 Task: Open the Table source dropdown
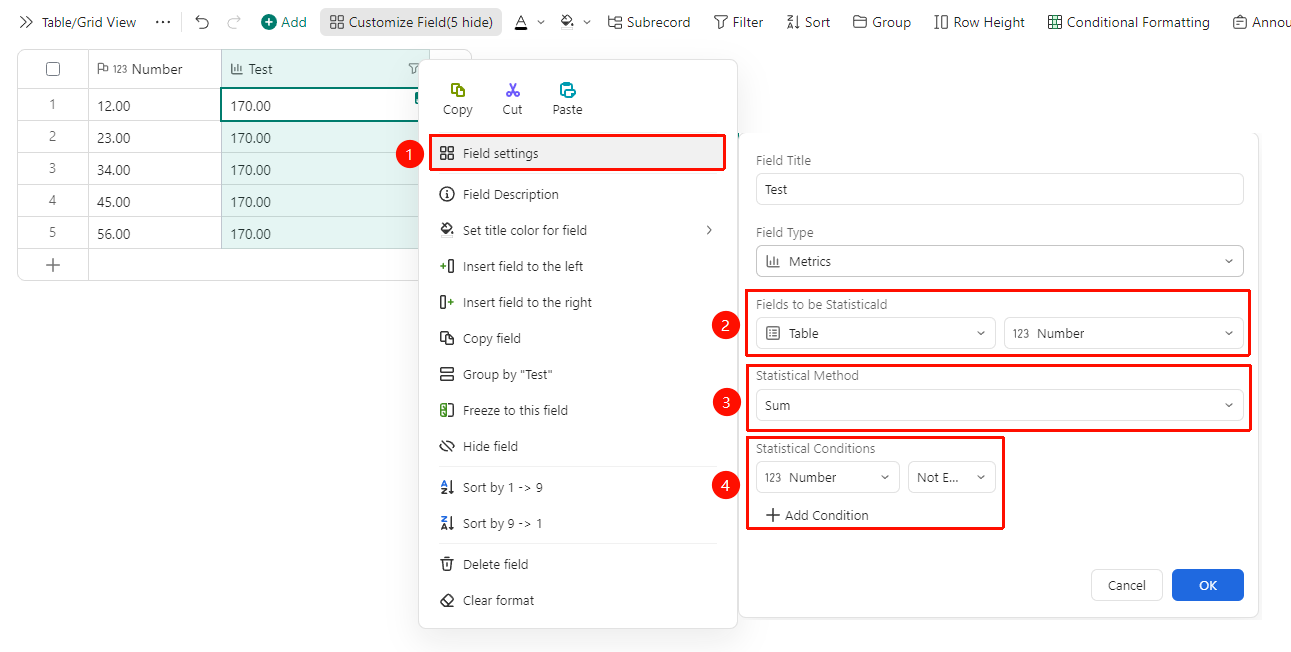click(876, 333)
